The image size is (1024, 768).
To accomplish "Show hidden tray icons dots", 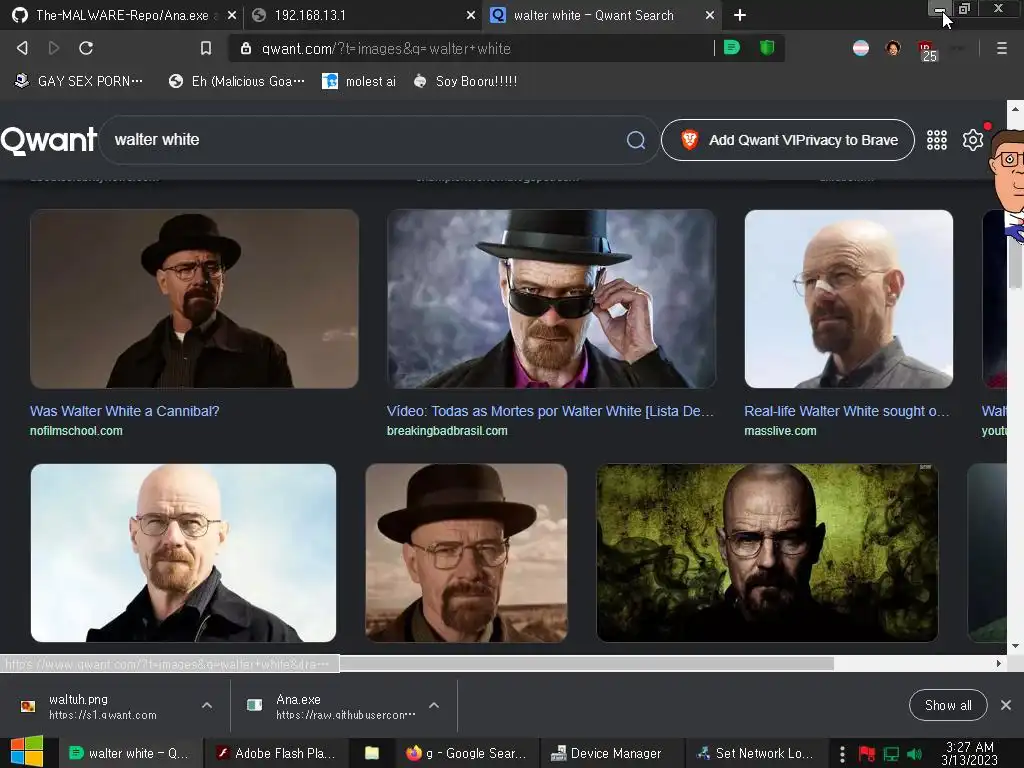I will tap(842, 754).
